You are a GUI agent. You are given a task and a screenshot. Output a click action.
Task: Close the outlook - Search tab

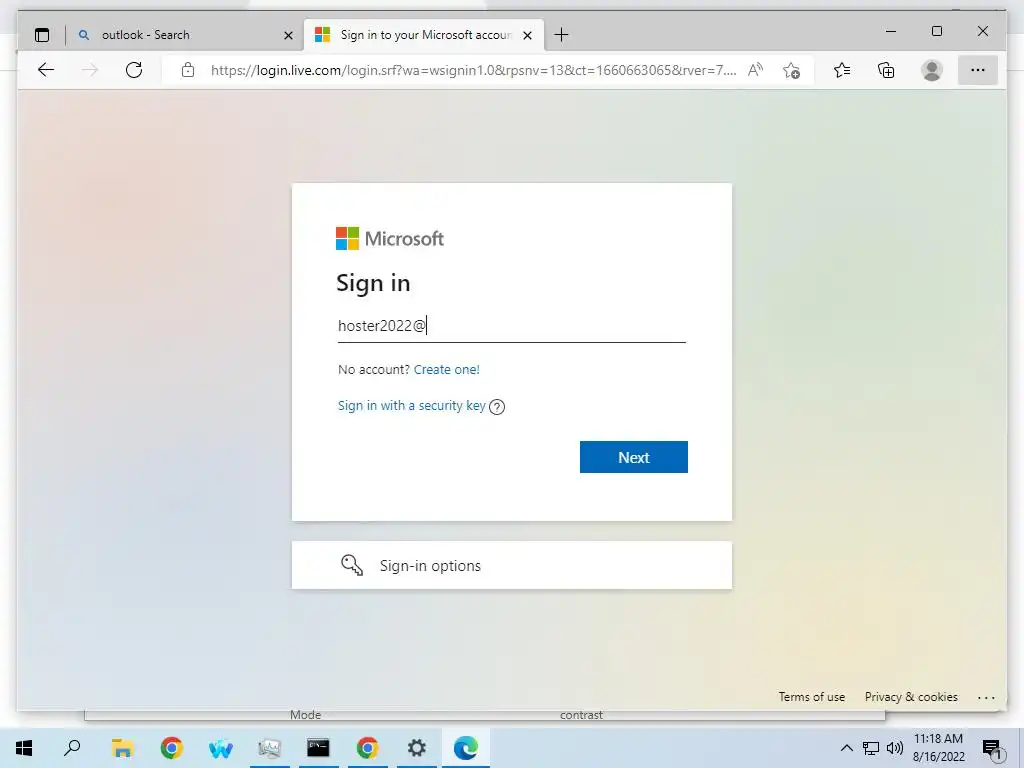tap(288, 35)
